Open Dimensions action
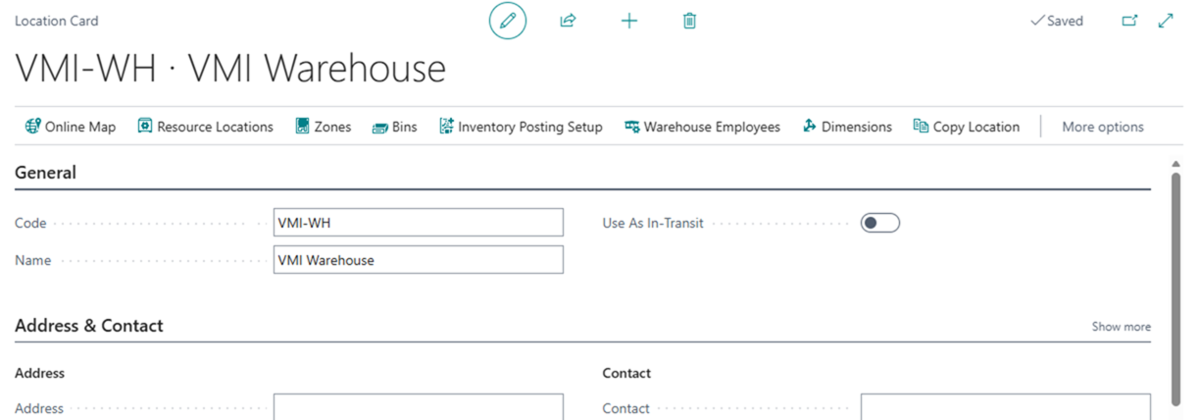 (846, 127)
